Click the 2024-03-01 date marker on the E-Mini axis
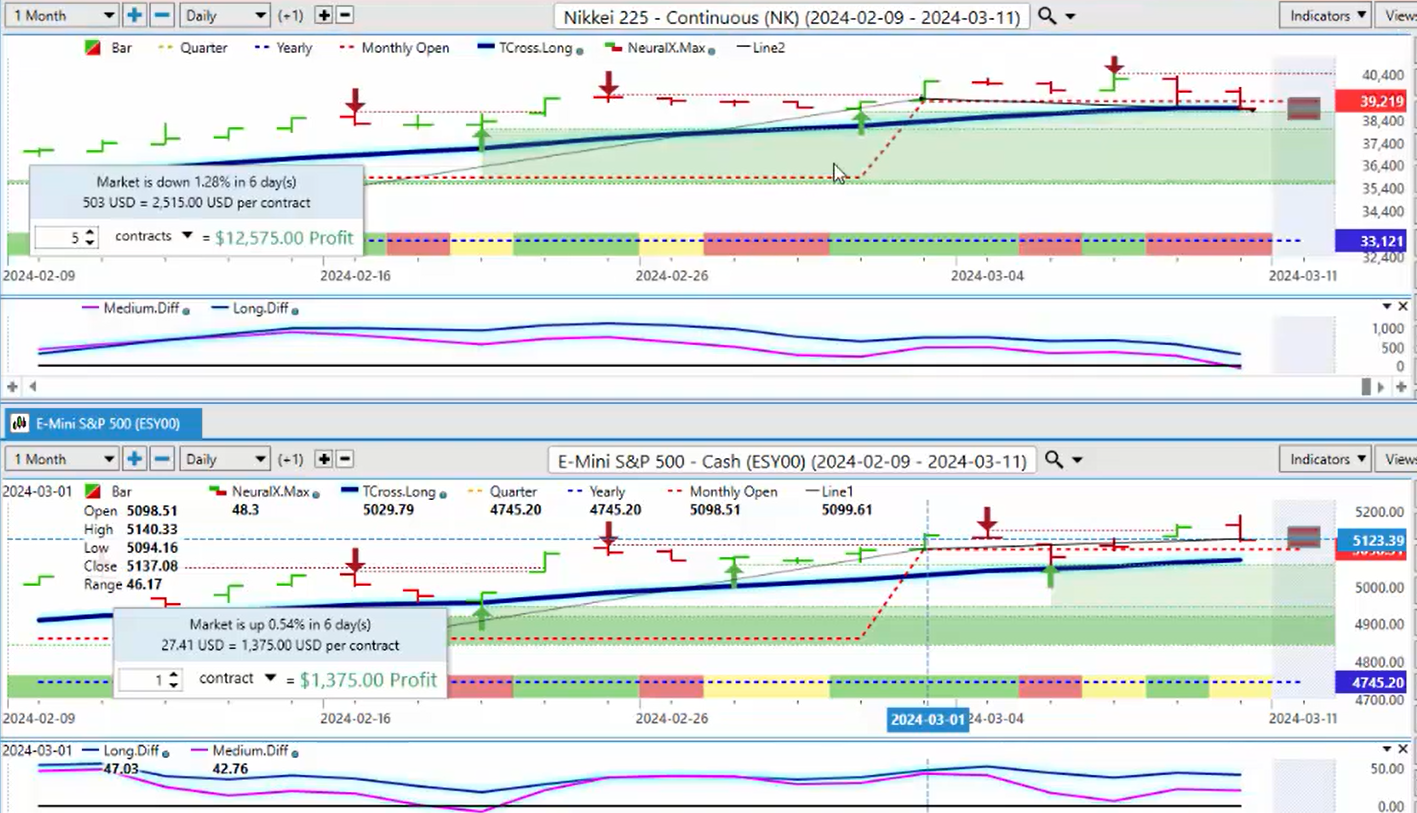The image size is (1417, 813). tap(928, 720)
